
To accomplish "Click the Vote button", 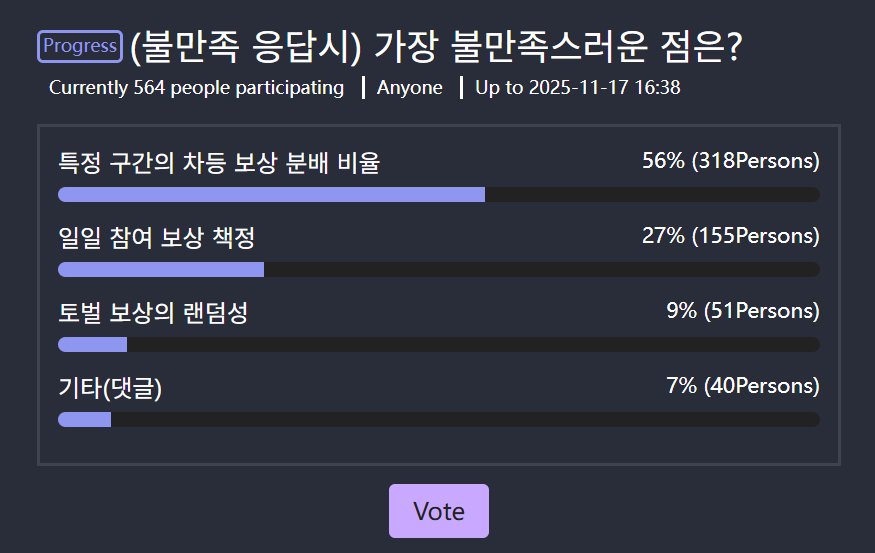I will tap(438, 511).
